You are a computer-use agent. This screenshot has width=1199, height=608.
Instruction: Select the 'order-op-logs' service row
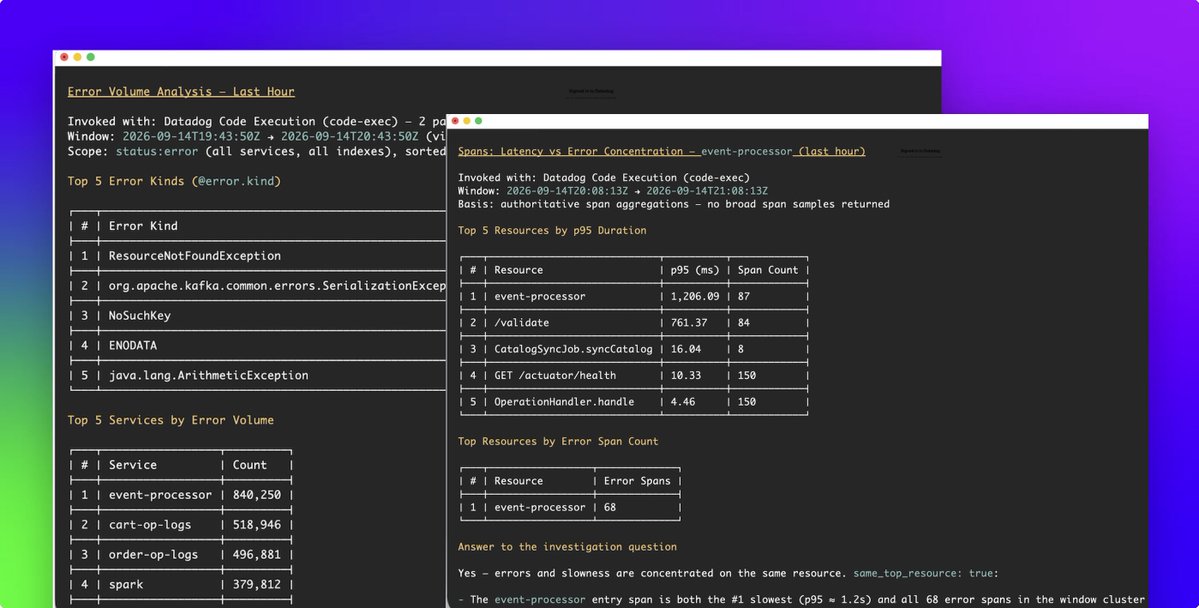pyautogui.click(x=181, y=554)
